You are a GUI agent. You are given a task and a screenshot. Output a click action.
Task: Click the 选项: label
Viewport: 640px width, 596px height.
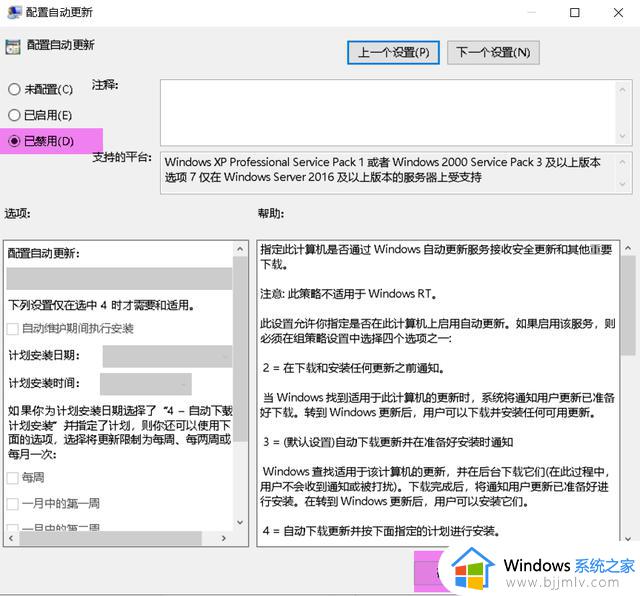(18, 213)
